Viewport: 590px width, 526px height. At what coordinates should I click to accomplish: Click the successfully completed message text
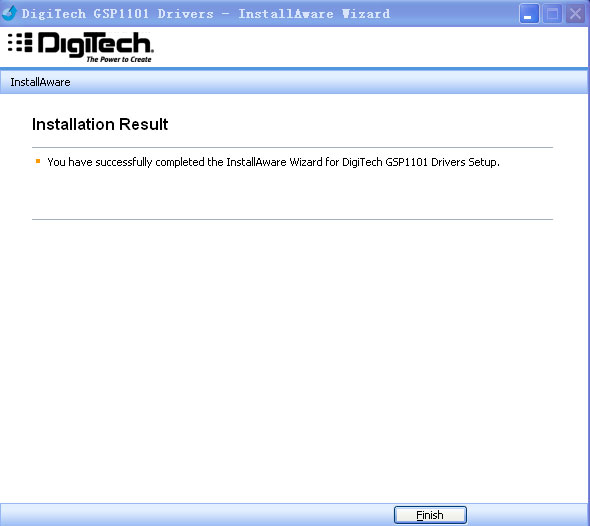(x=274, y=162)
